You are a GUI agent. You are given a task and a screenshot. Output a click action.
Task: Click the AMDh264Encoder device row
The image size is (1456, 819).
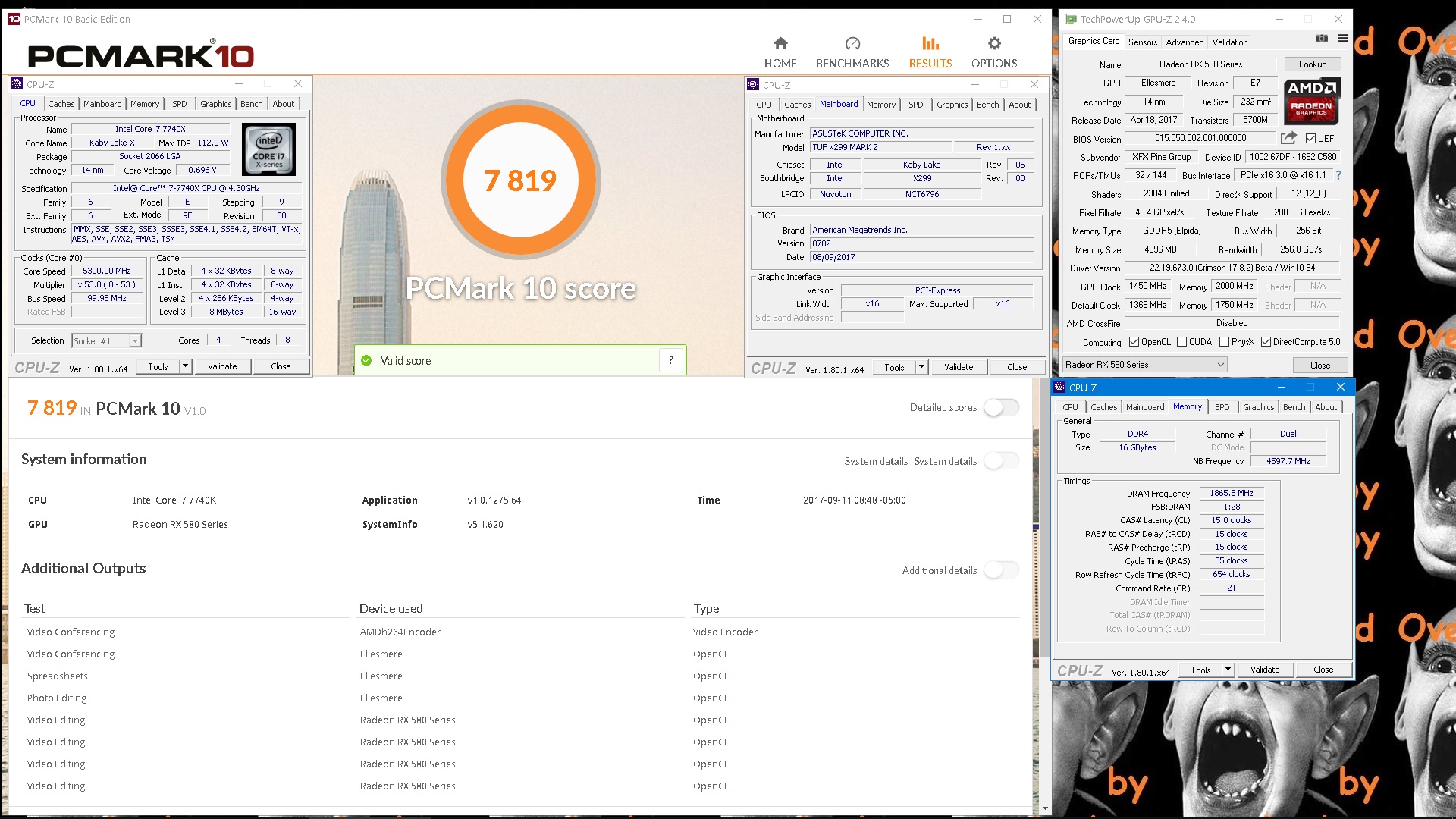coord(400,632)
